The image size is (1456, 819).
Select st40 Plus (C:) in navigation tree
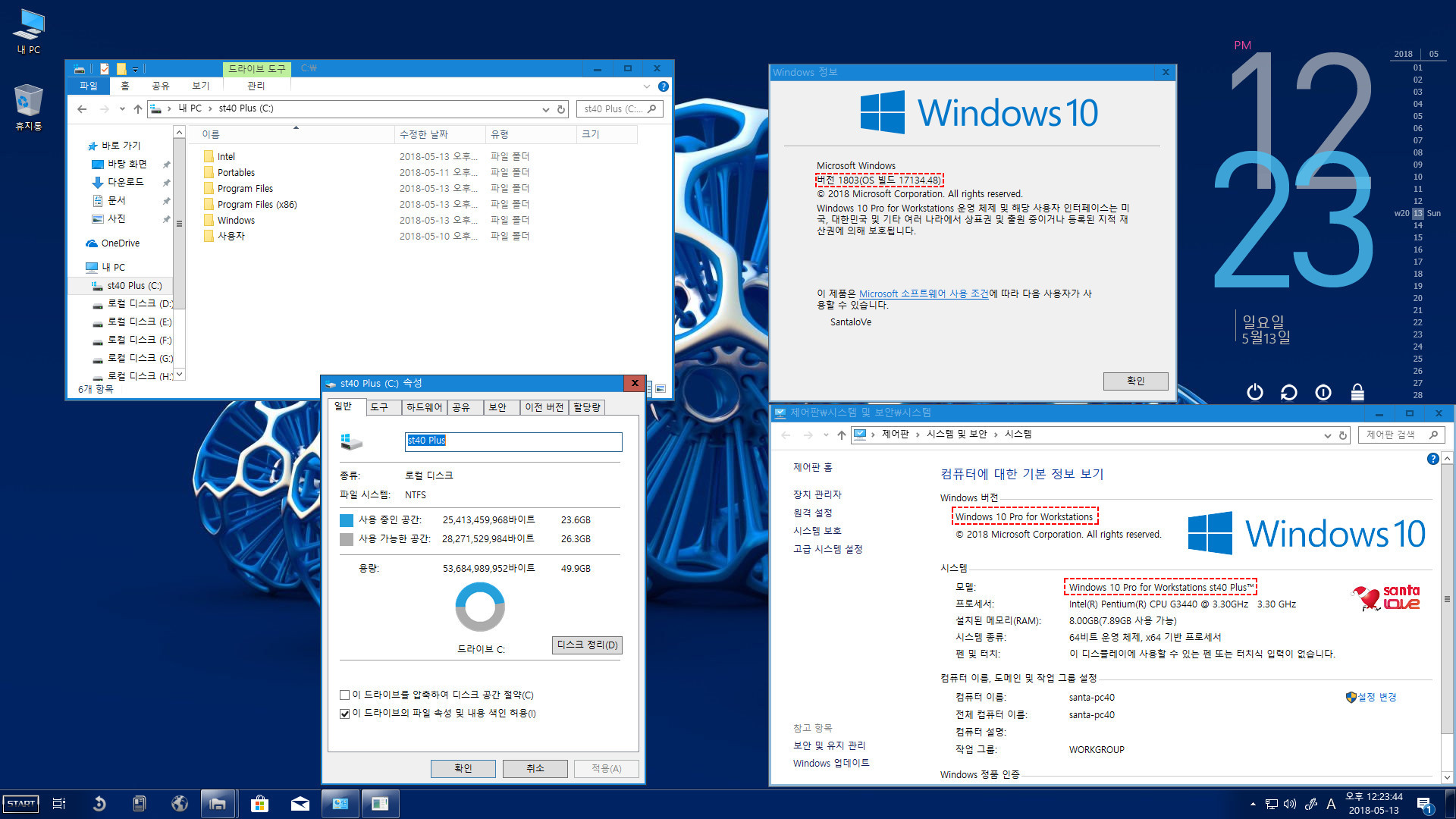(x=134, y=286)
